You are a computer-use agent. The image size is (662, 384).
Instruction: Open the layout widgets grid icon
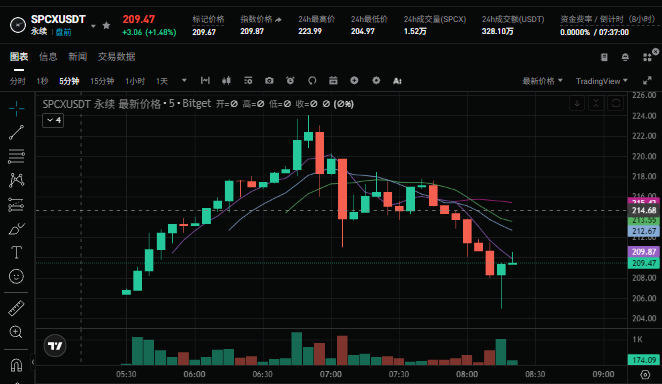[x=647, y=57]
